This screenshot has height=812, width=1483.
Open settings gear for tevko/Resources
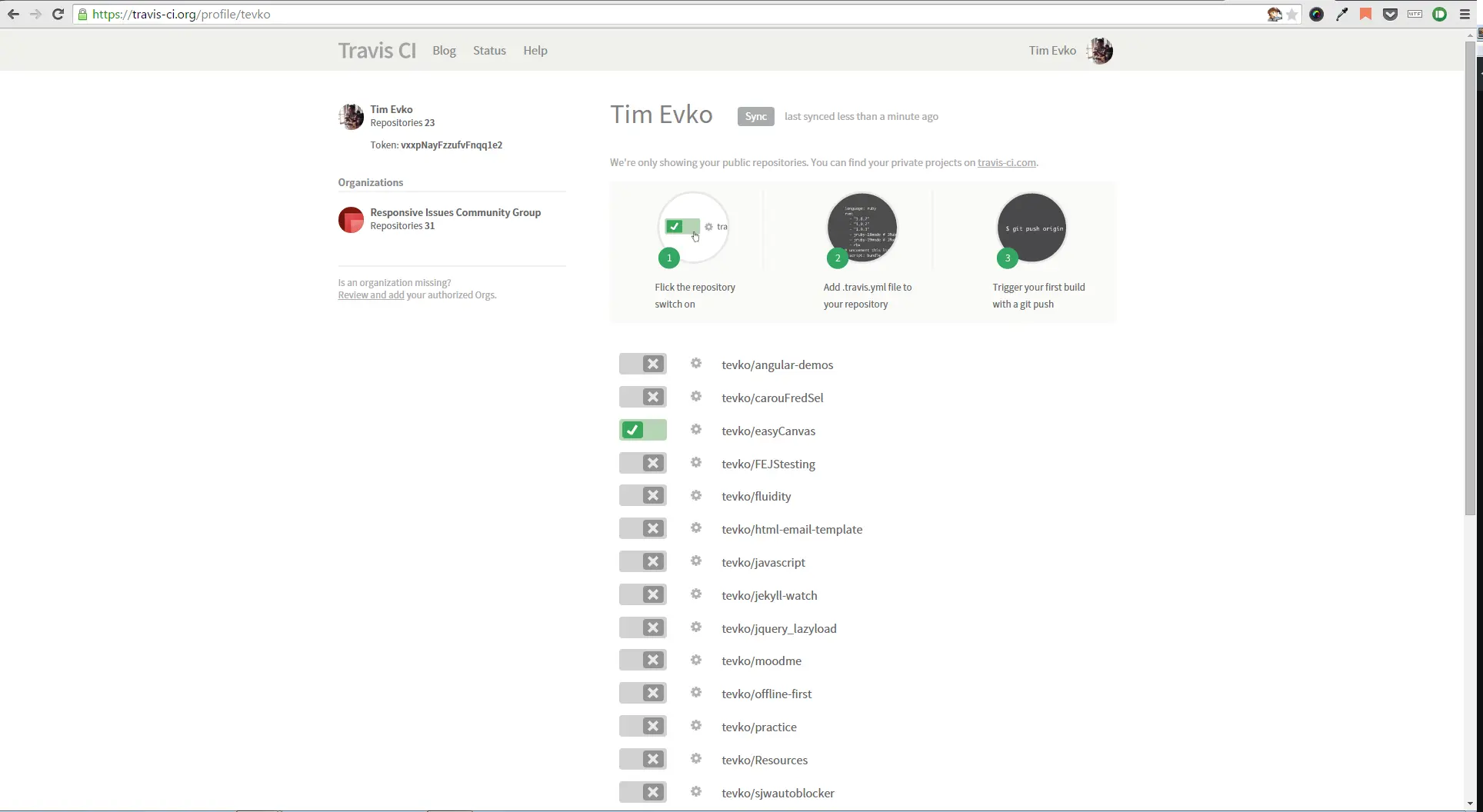click(x=695, y=759)
